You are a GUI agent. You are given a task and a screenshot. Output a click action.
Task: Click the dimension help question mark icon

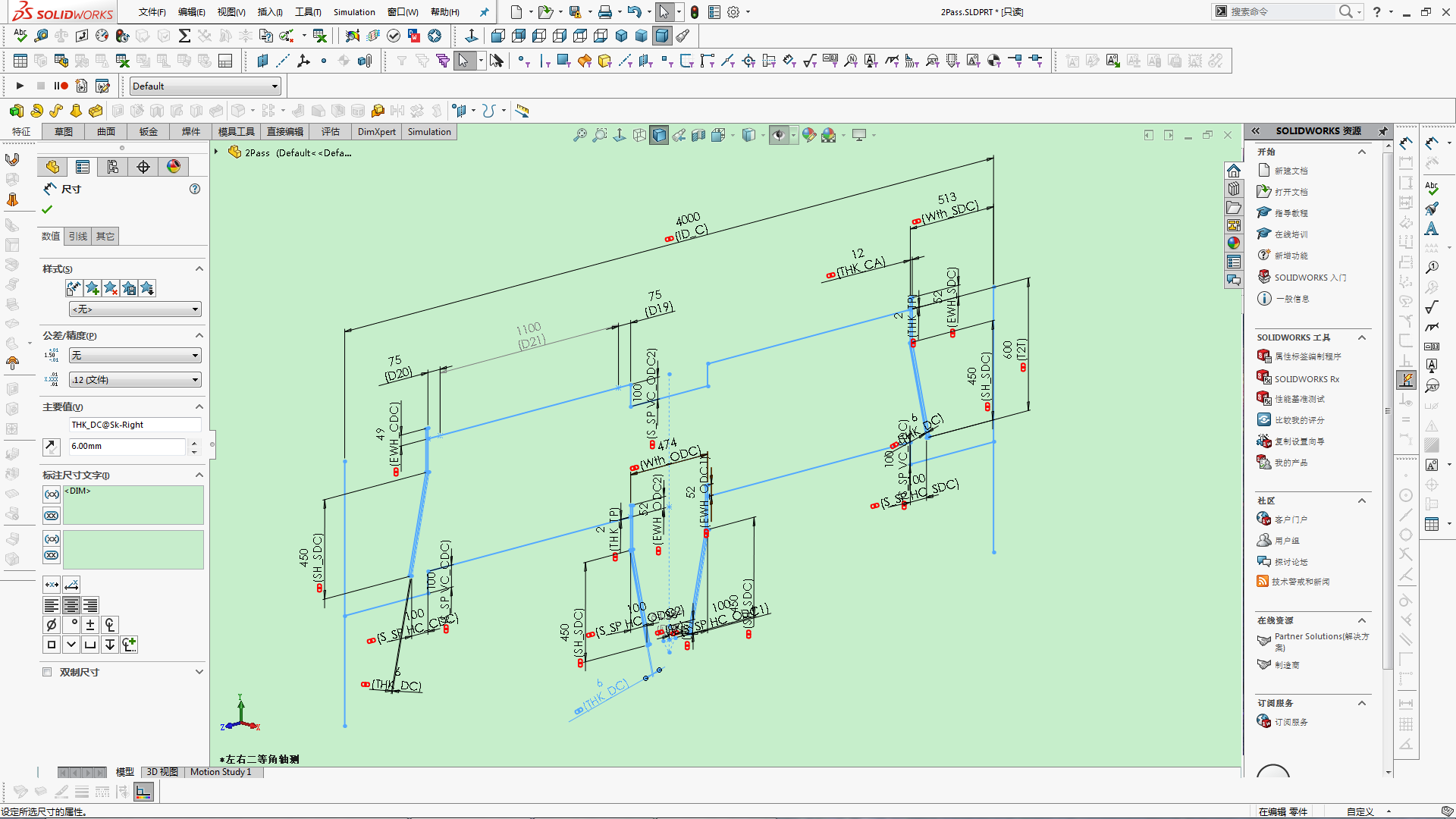point(195,189)
